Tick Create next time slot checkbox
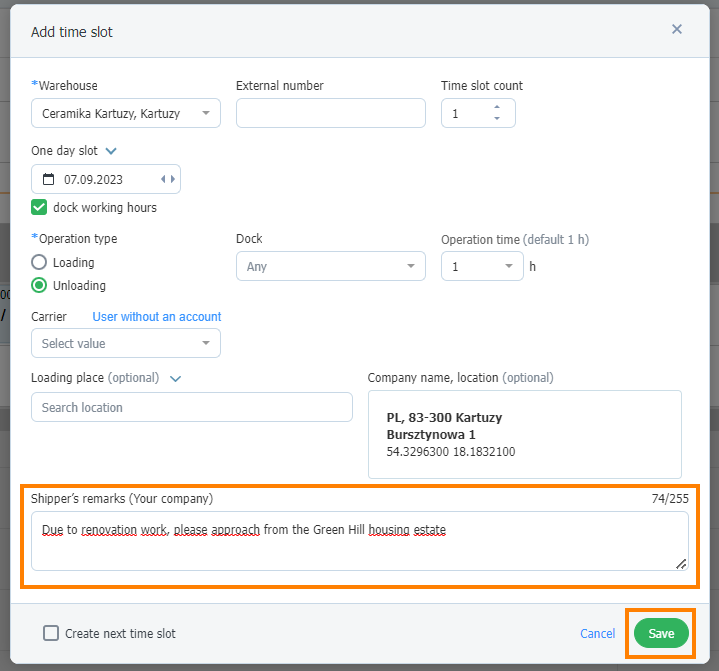719x671 pixels. pos(51,633)
